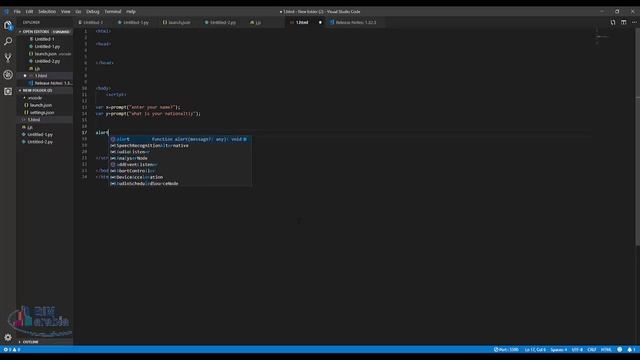
Task: Expand the Outline section
Action: point(44,342)
